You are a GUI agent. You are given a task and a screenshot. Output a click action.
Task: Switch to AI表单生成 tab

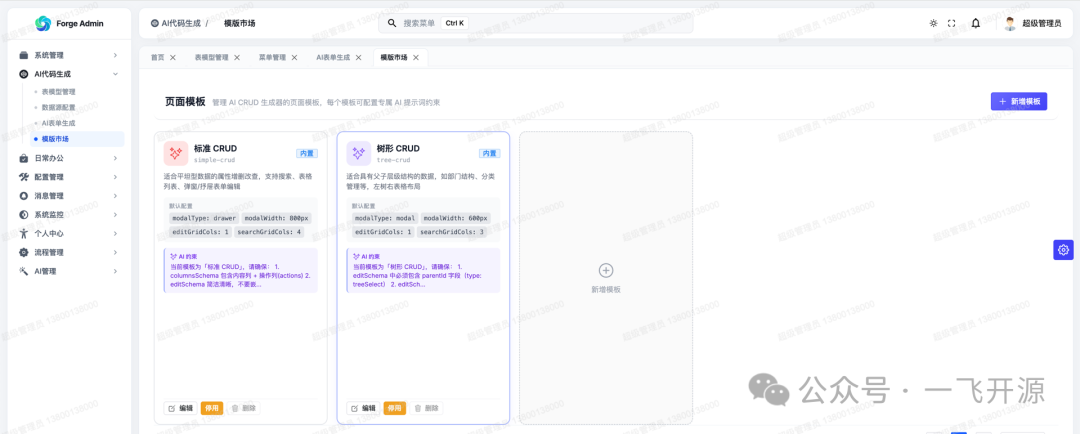(x=333, y=58)
